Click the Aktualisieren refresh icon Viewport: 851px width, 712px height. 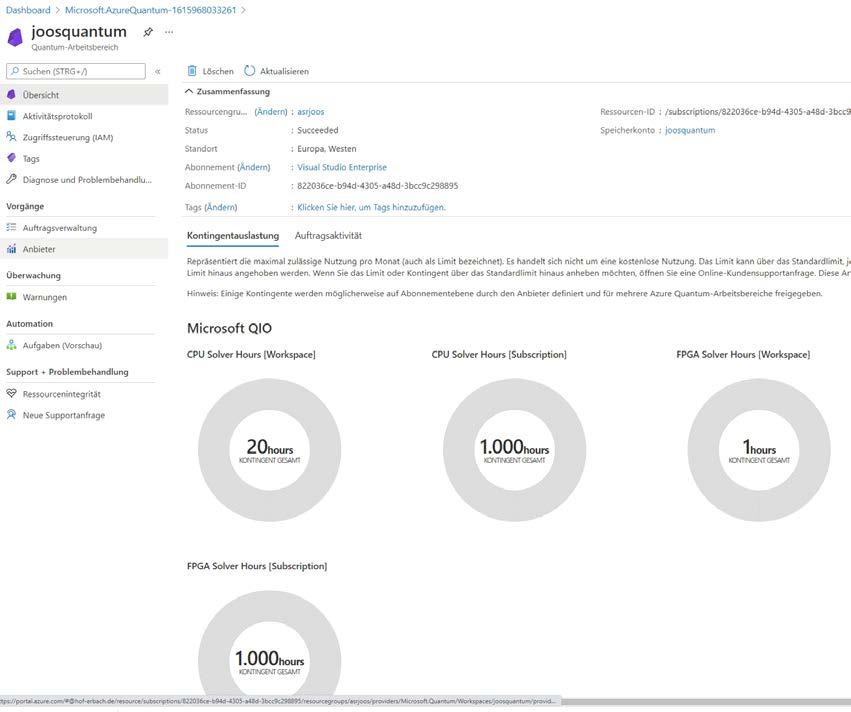tap(249, 71)
